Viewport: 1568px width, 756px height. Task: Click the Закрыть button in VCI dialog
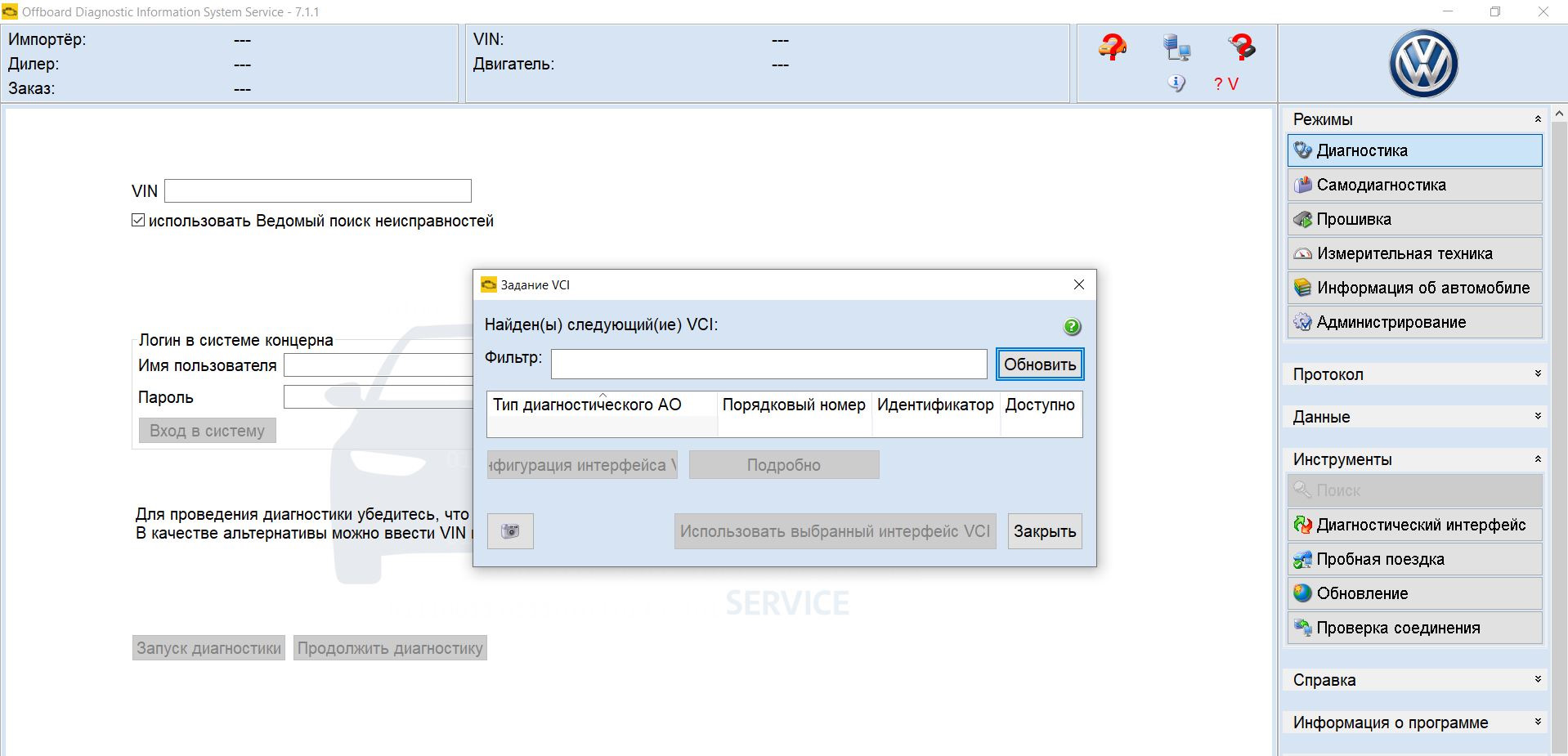[x=1044, y=530]
